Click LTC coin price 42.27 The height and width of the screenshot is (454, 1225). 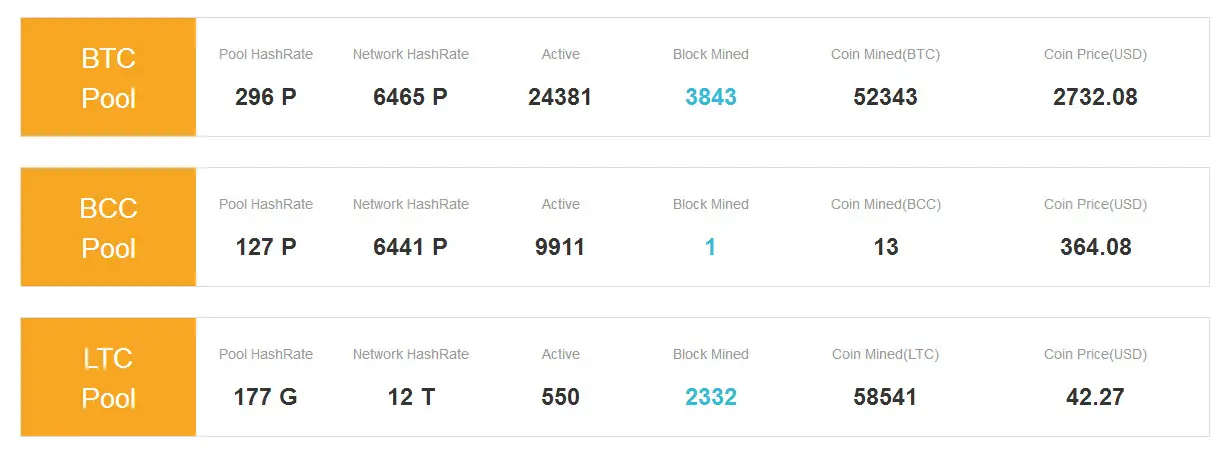click(1095, 397)
